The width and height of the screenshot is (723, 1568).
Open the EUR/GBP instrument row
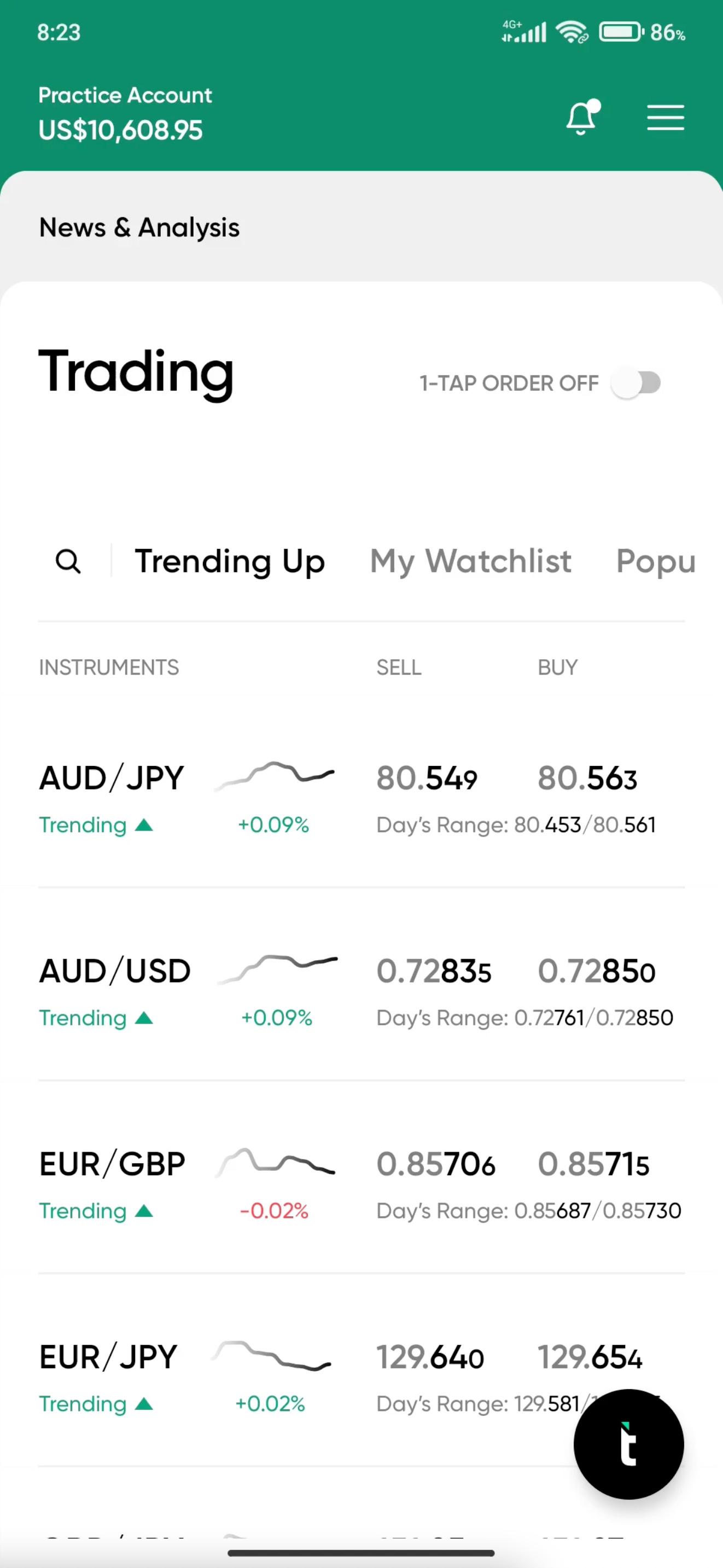(361, 1177)
